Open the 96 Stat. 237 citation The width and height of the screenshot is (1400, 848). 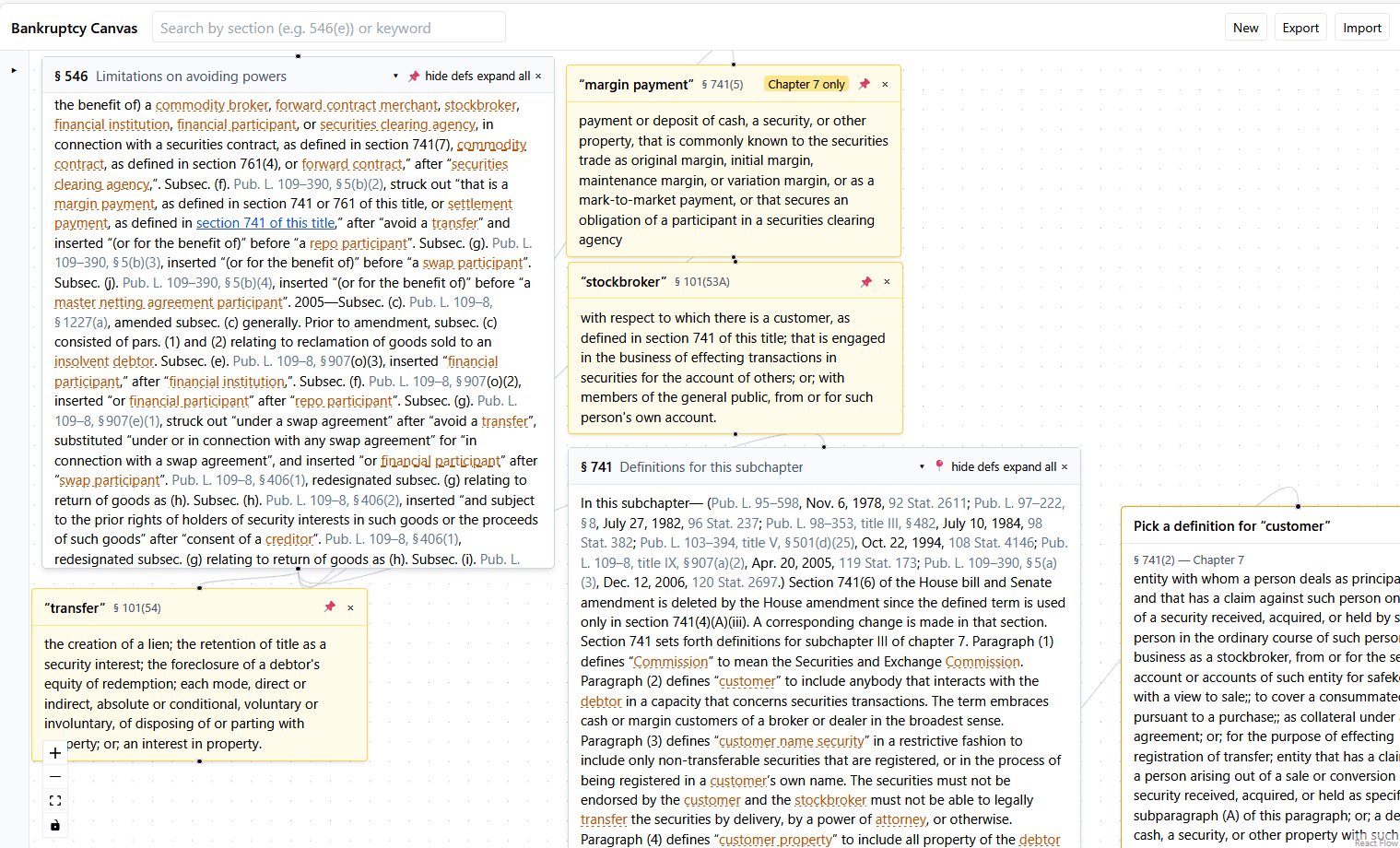click(x=724, y=524)
